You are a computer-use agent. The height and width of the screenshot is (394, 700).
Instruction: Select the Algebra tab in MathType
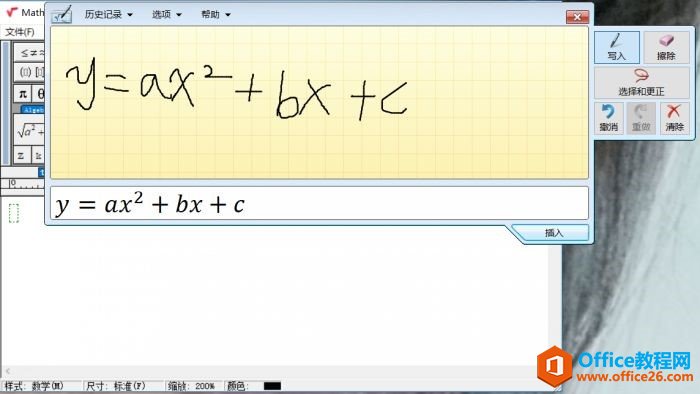pos(33,109)
